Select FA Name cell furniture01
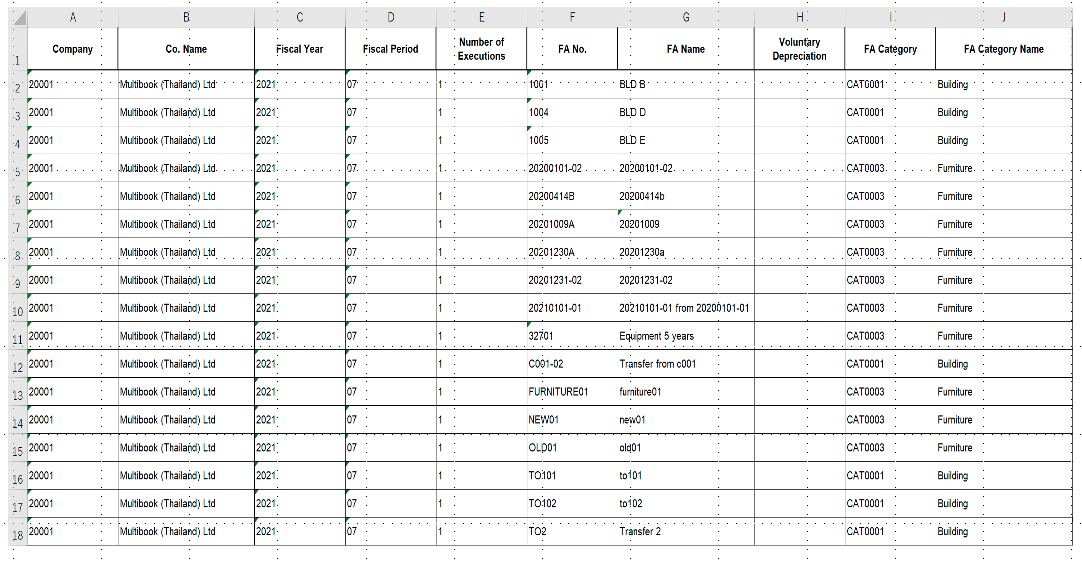Image resolution: width=1082 pixels, height=565 pixels. [686, 392]
